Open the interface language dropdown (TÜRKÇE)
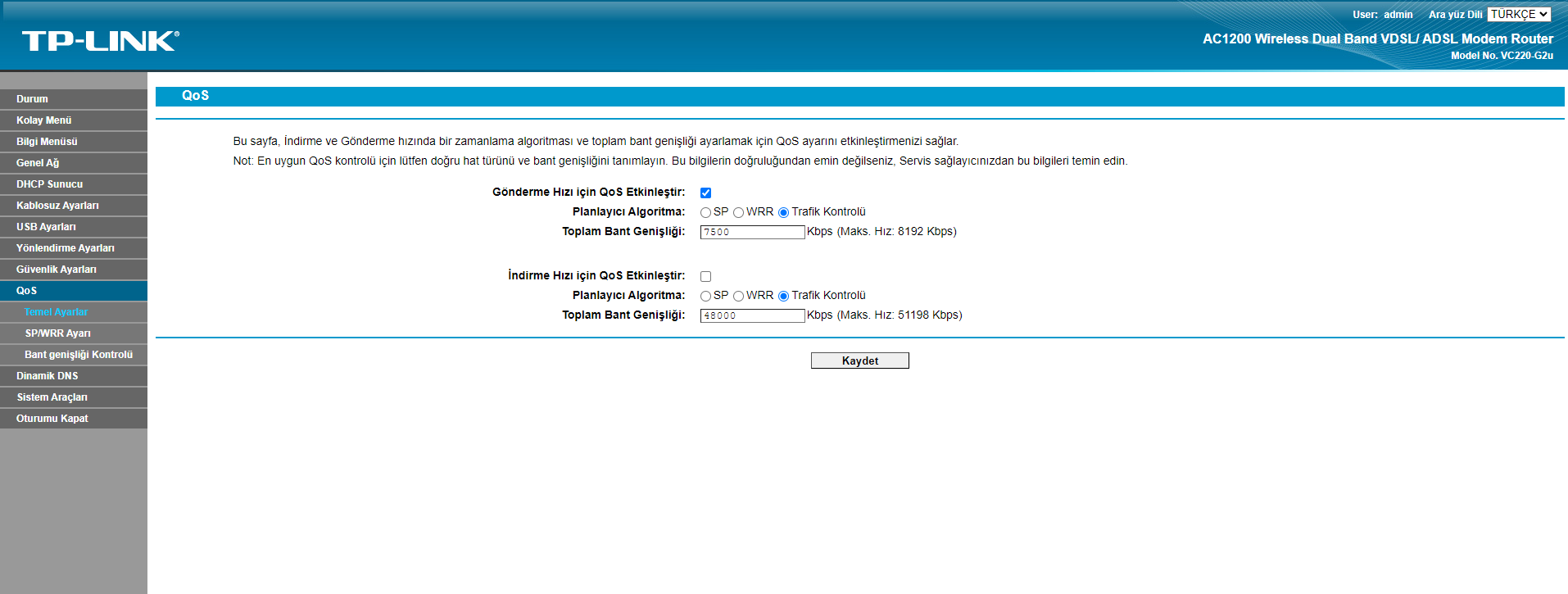The image size is (1568, 594). 1520,14
